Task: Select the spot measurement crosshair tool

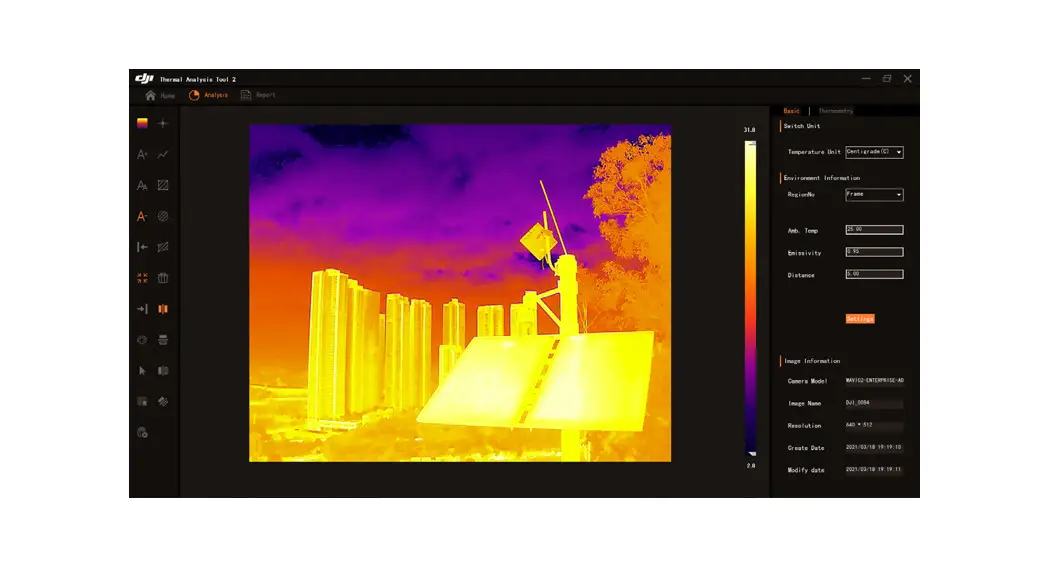Action: click(x=163, y=123)
